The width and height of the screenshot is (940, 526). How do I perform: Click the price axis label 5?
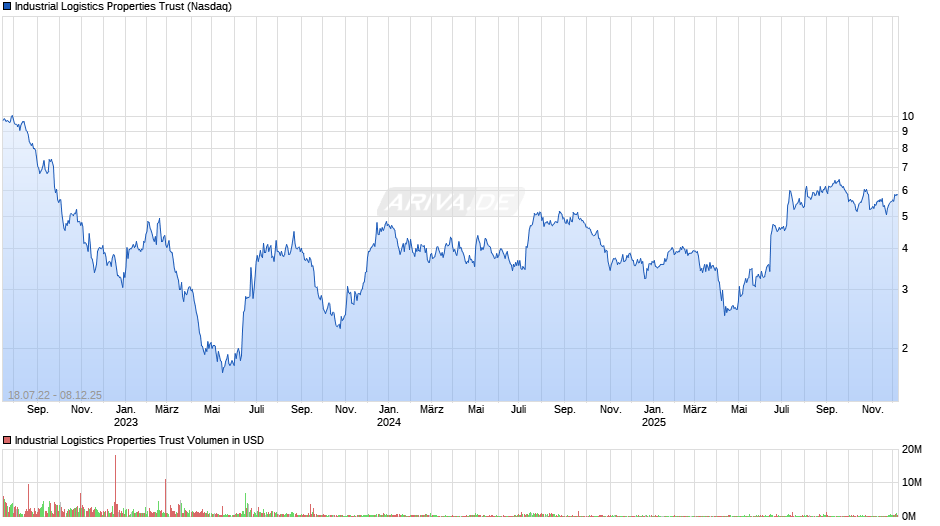(x=905, y=217)
